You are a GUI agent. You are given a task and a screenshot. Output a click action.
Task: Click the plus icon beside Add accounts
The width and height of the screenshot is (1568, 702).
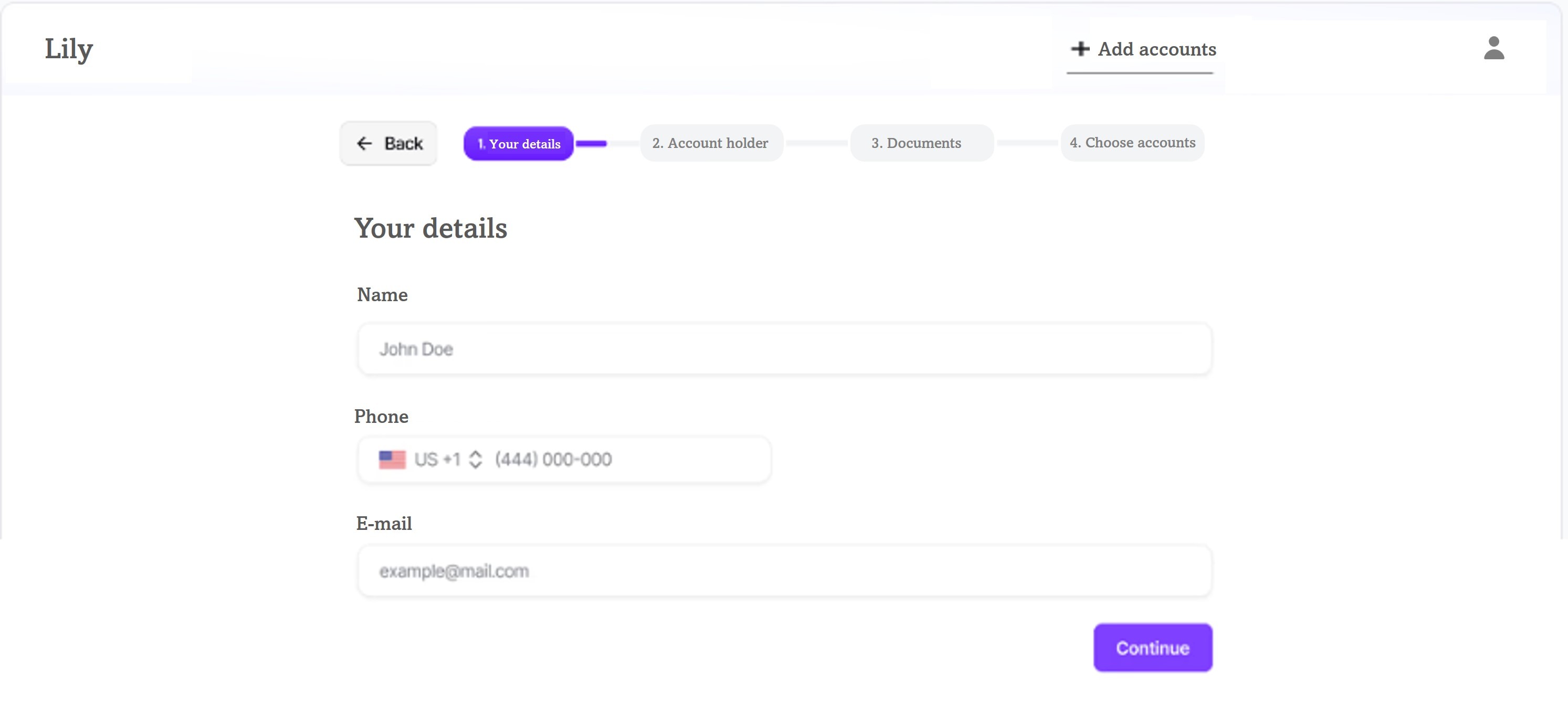coord(1080,49)
